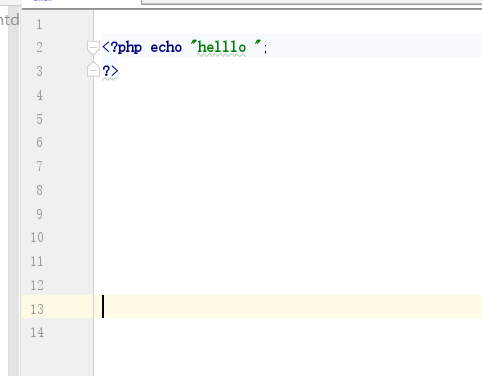Click line number 10 in the gutter

(37, 237)
